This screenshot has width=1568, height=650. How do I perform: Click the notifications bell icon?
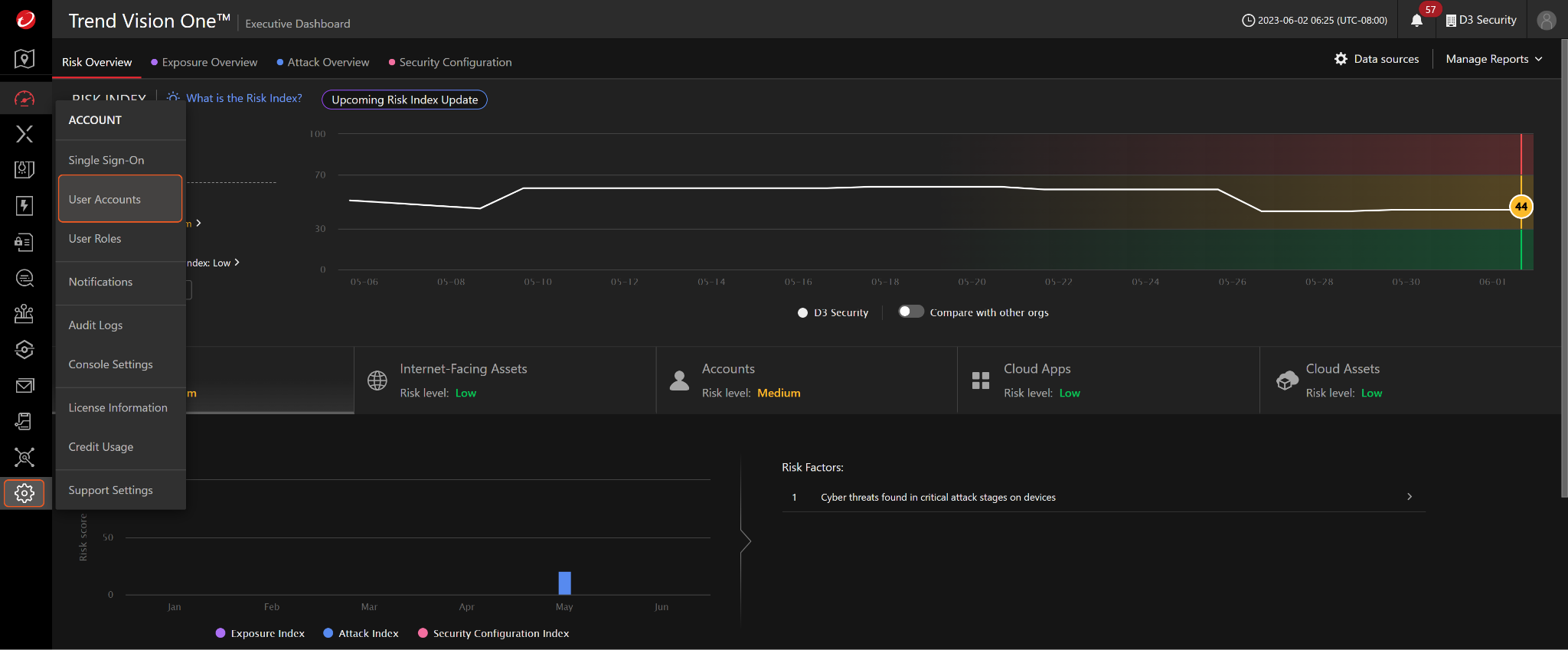(1416, 21)
